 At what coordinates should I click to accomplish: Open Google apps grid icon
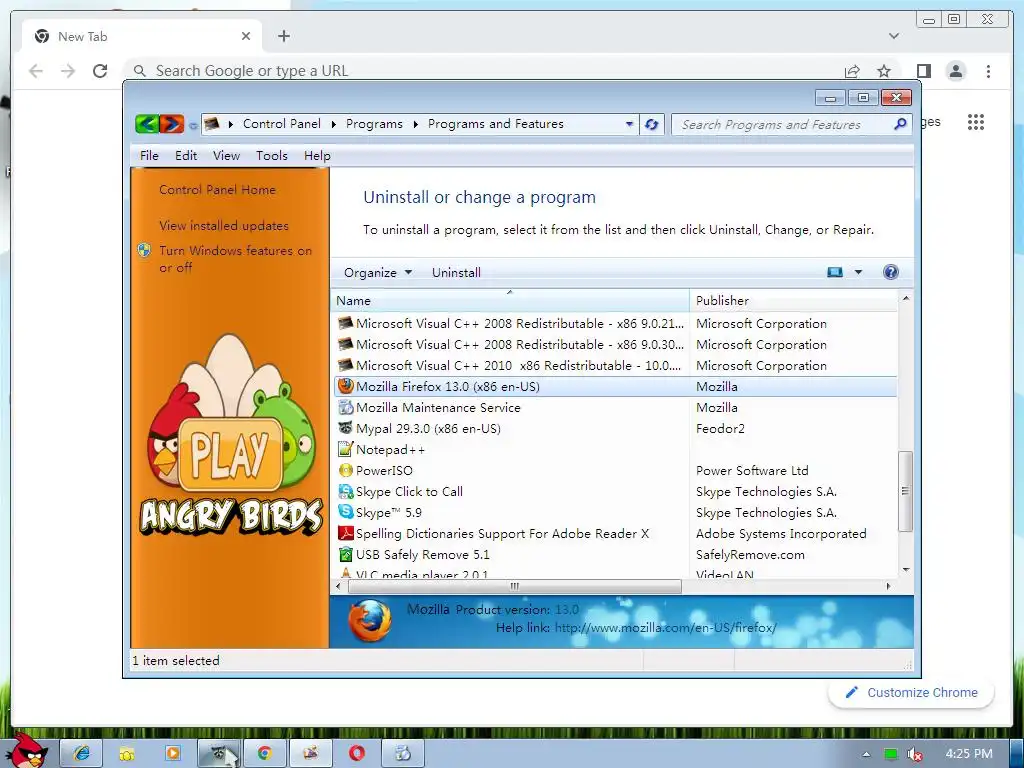pos(976,121)
